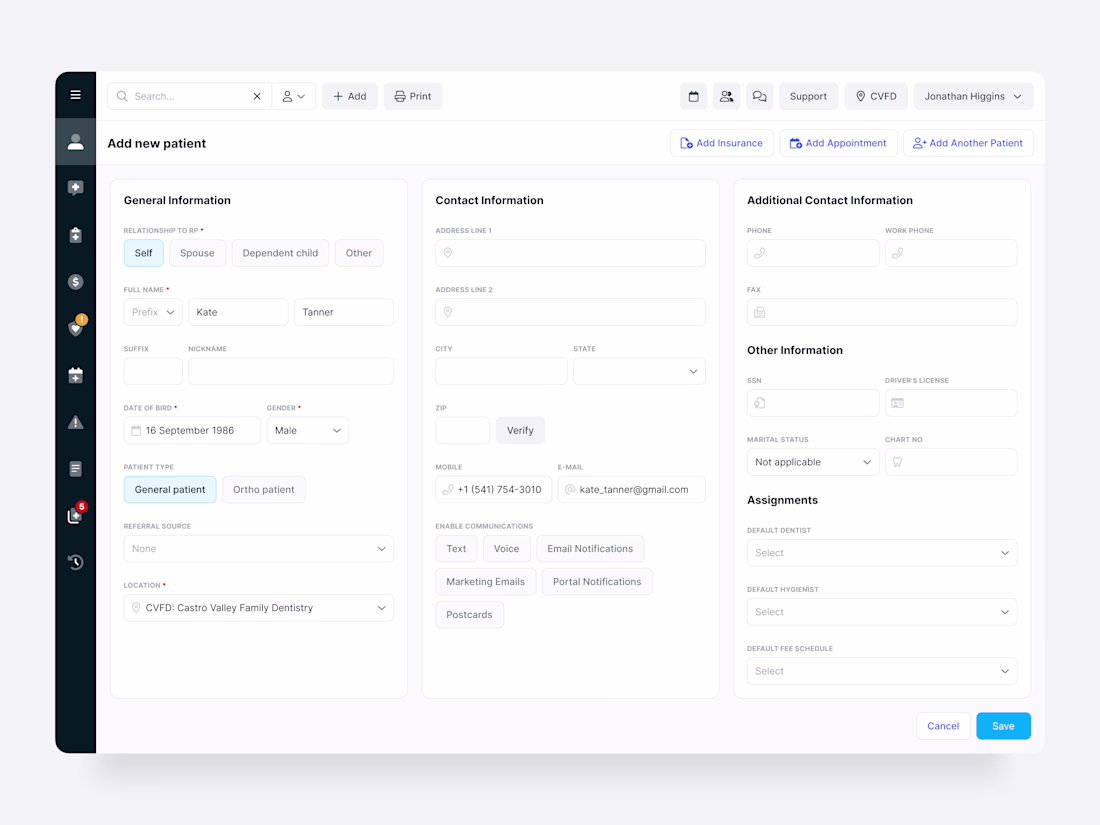Select Self relationship option

point(143,253)
